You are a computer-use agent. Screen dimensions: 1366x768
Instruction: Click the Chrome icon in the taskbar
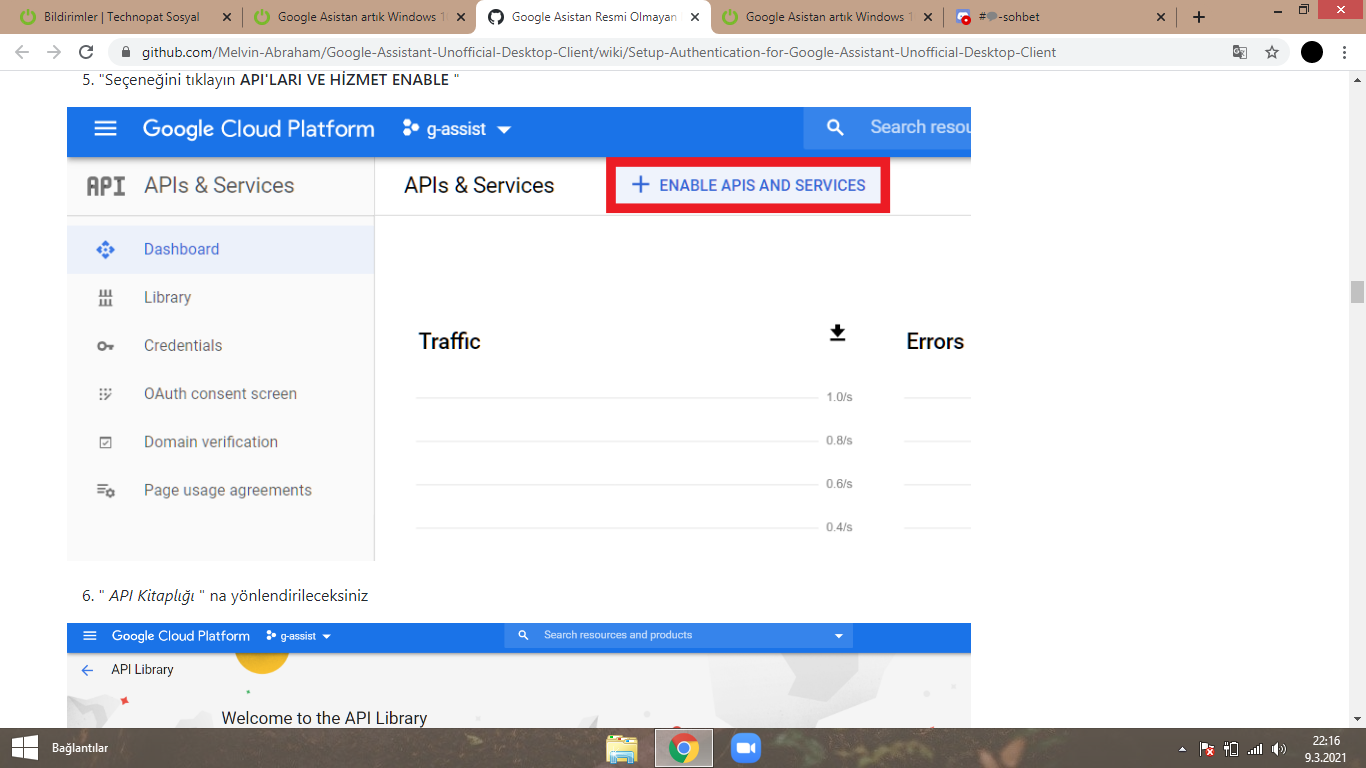coord(684,748)
